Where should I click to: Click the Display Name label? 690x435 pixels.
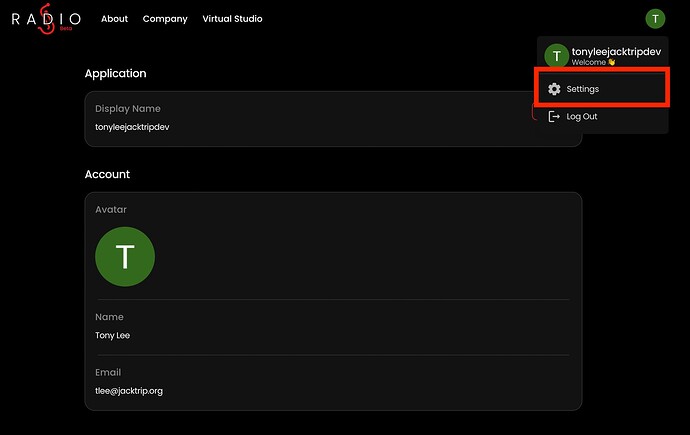coord(128,109)
